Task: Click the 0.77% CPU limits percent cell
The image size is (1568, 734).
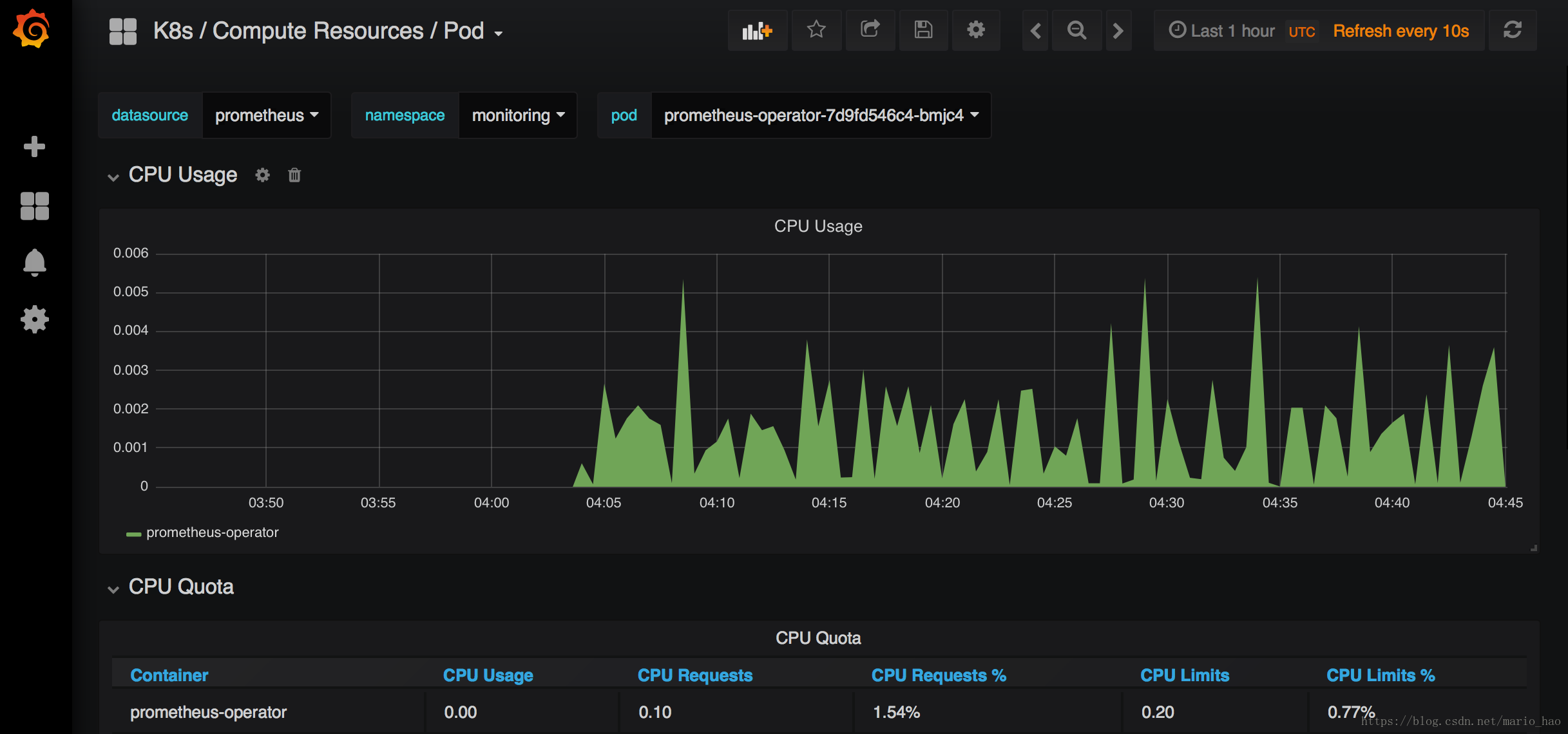Action: point(1418,712)
